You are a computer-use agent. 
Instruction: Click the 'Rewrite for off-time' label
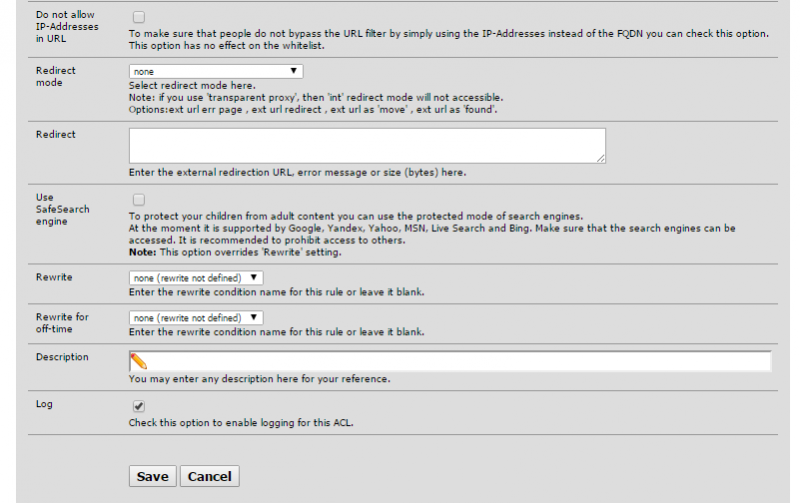[62, 323]
